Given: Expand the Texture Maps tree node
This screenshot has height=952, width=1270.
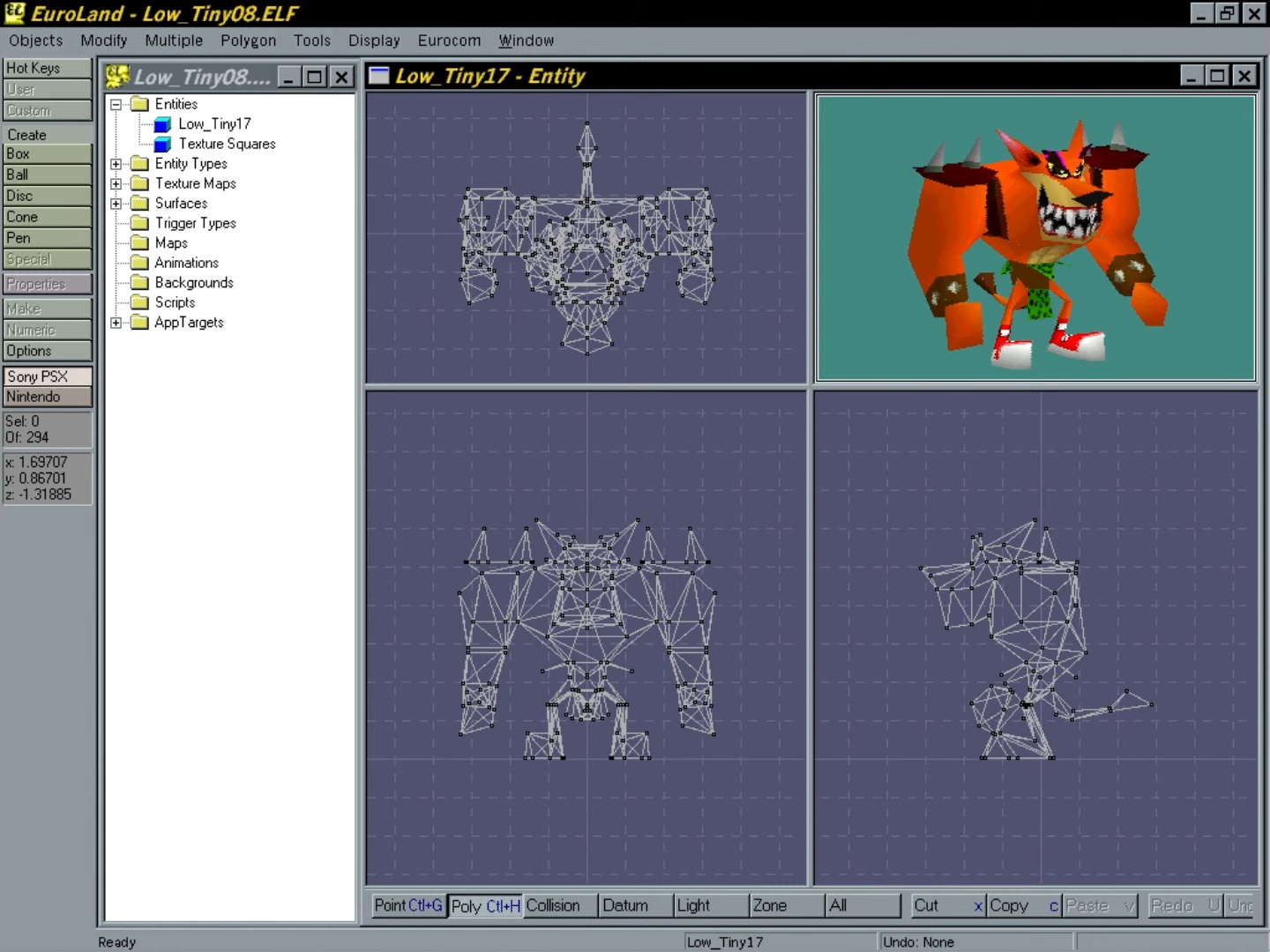Looking at the screenshot, I should pyautogui.click(x=116, y=183).
